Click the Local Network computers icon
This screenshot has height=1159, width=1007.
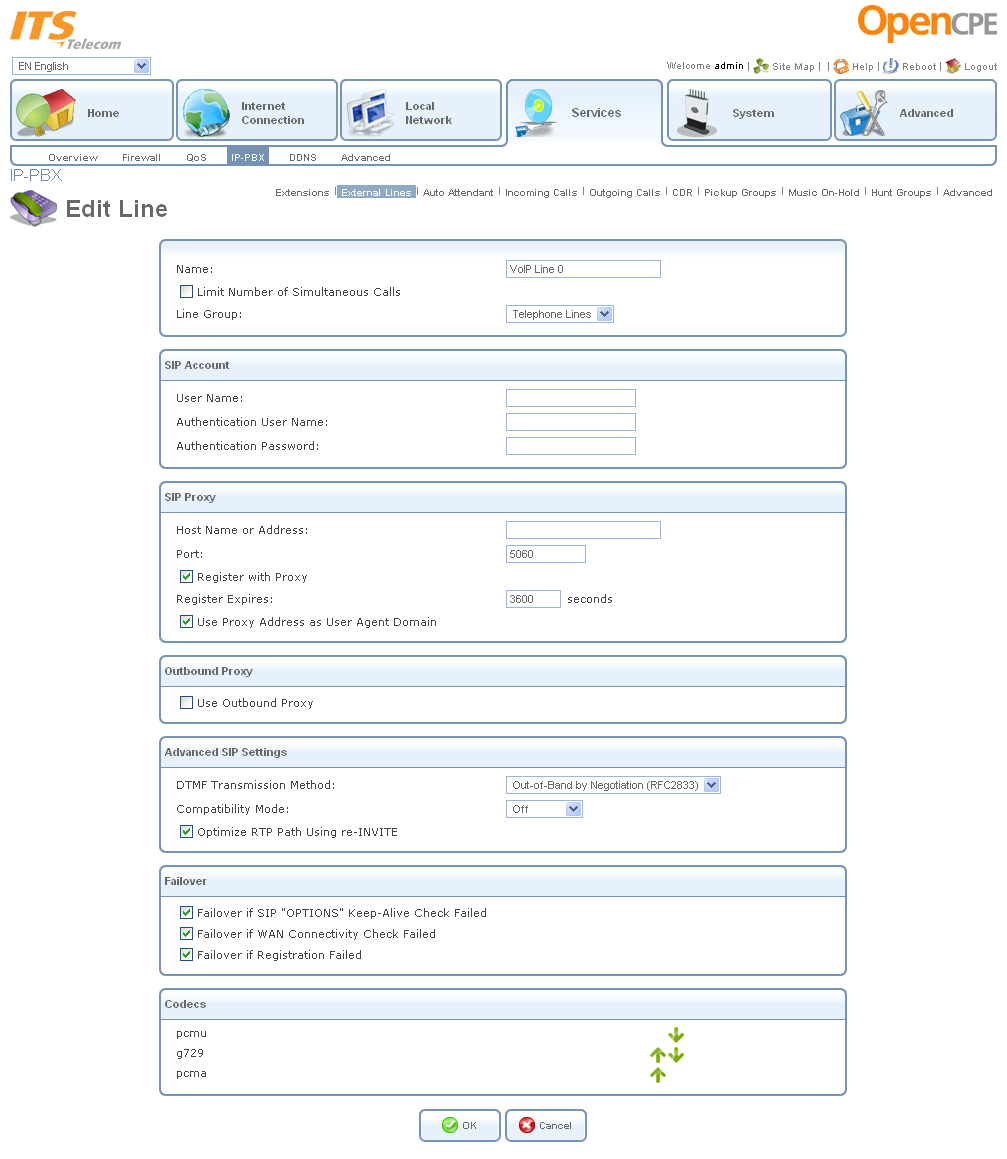point(370,112)
